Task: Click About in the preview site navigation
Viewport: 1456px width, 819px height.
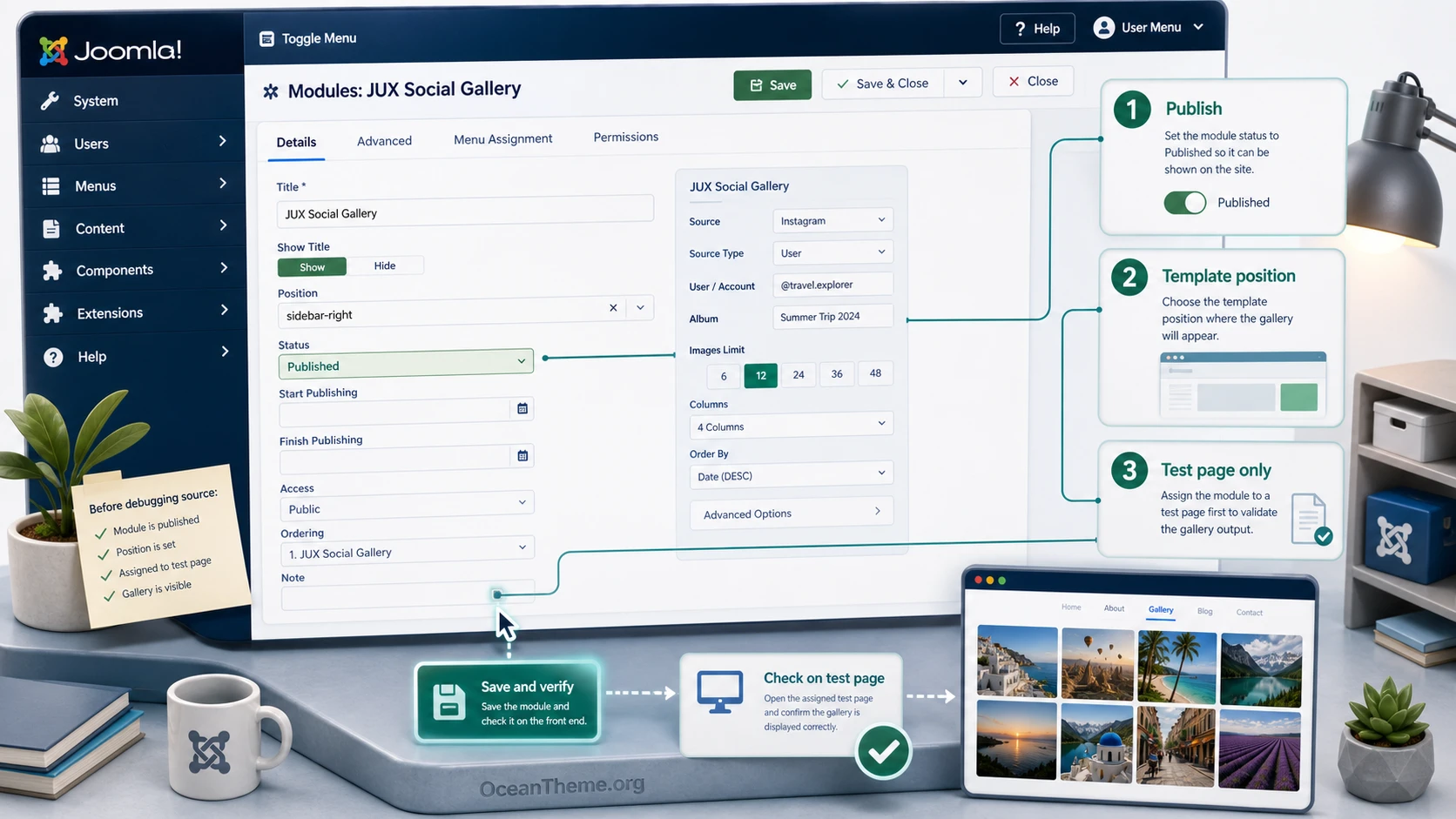Action: [x=1115, y=608]
